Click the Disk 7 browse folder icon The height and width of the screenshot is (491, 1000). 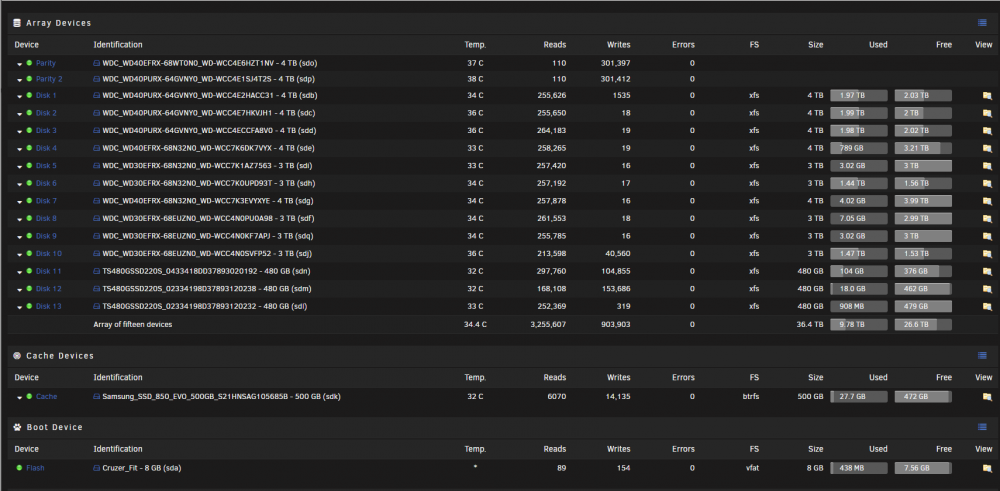coord(987,201)
